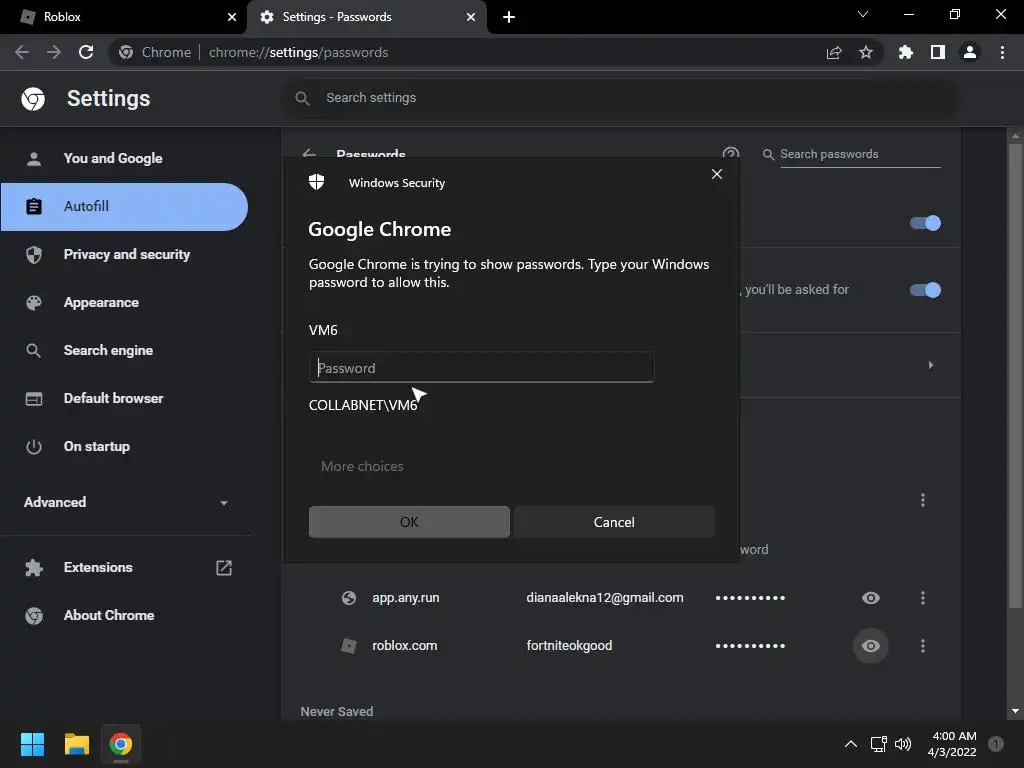The image size is (1024, 768).
Task: Focus the Search passwords field
Action: pos(859,154)
